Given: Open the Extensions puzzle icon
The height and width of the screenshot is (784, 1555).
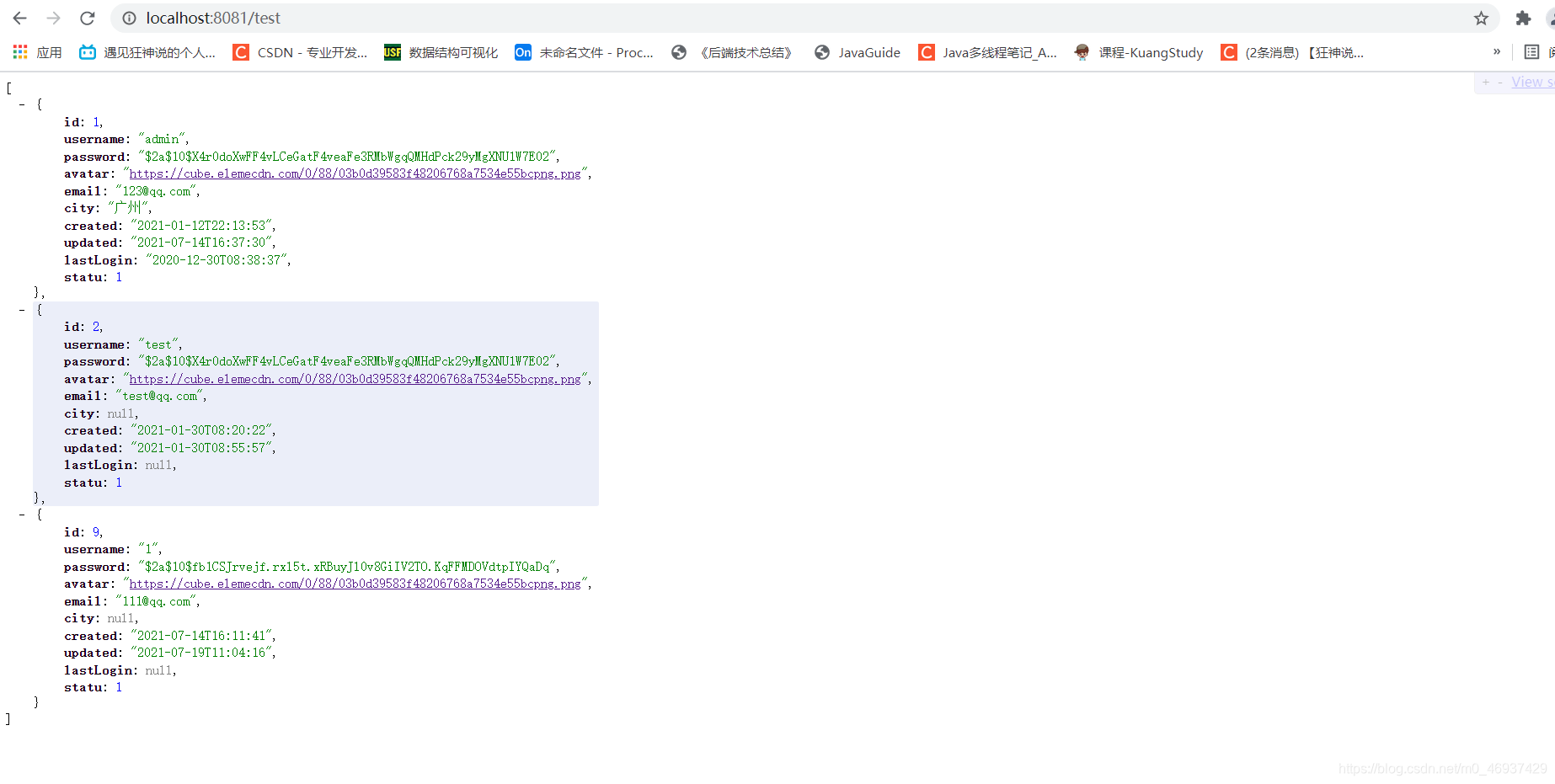Looking at the screenshot, I should [1523, 18].
